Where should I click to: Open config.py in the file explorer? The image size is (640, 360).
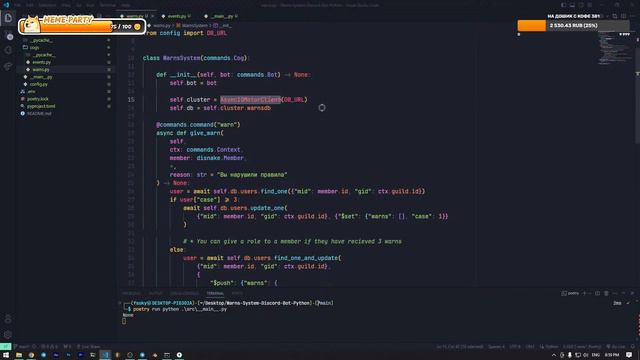click(38, 84)
